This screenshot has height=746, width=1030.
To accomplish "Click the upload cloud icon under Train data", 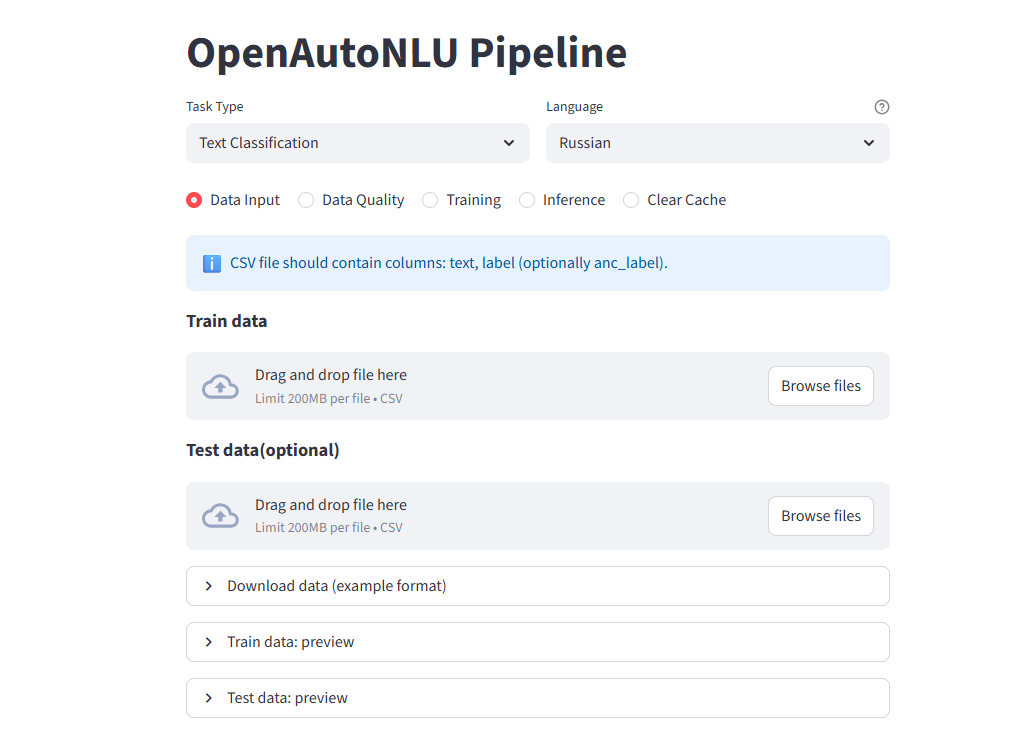I will tap(220, 386).
